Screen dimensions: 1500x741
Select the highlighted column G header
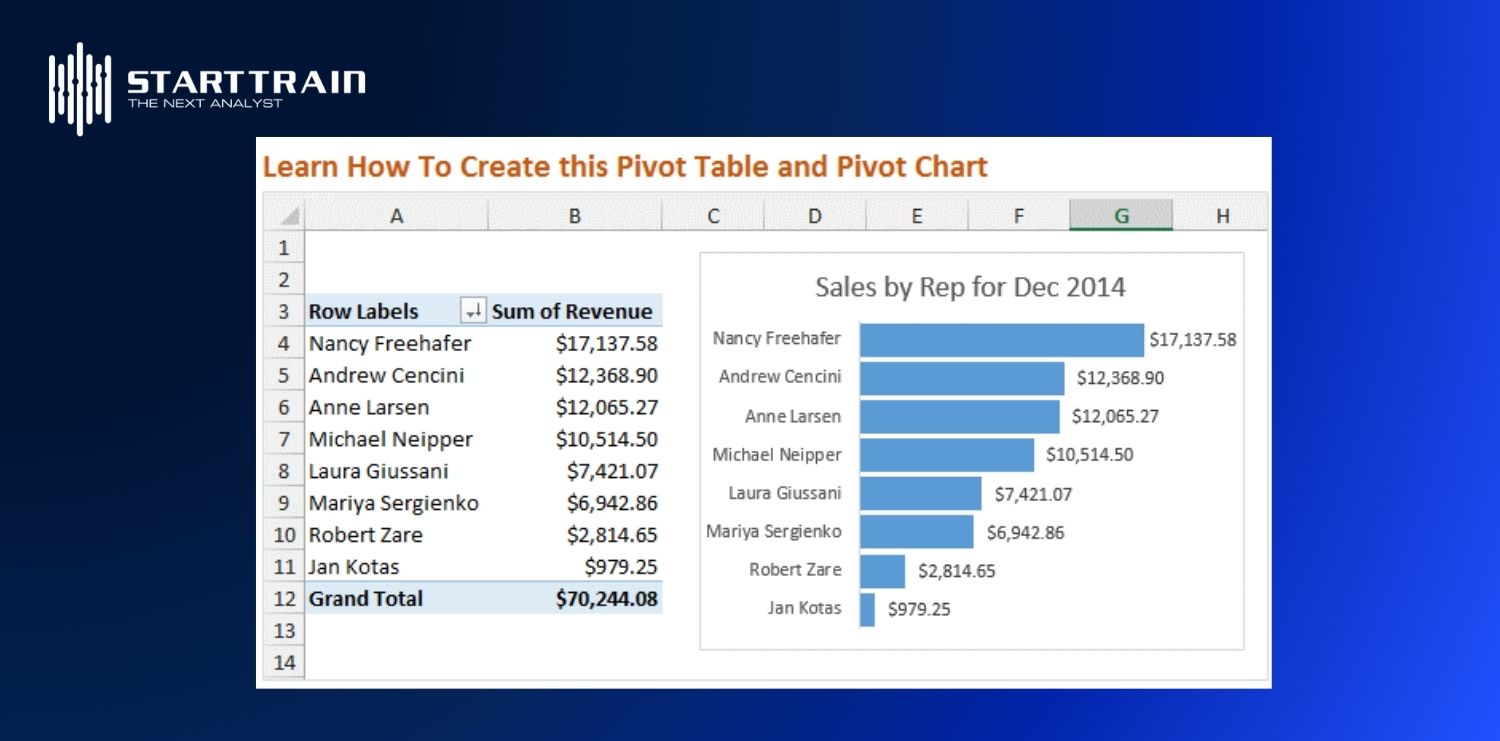[1121, 216]
